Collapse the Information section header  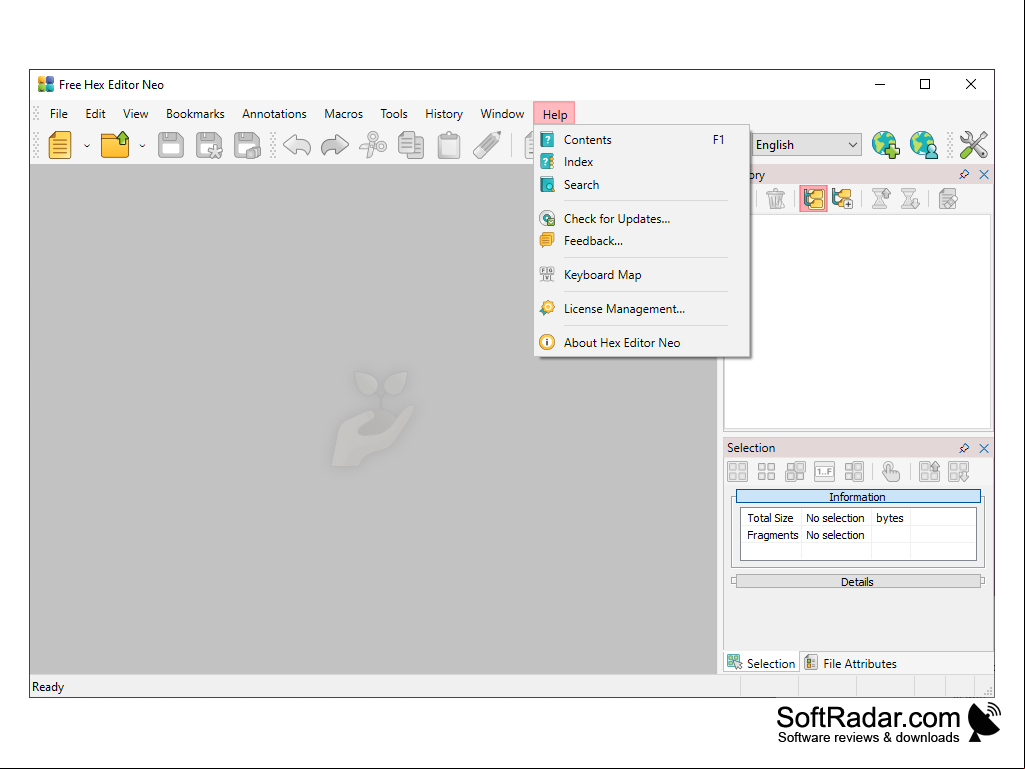point(858,497)
